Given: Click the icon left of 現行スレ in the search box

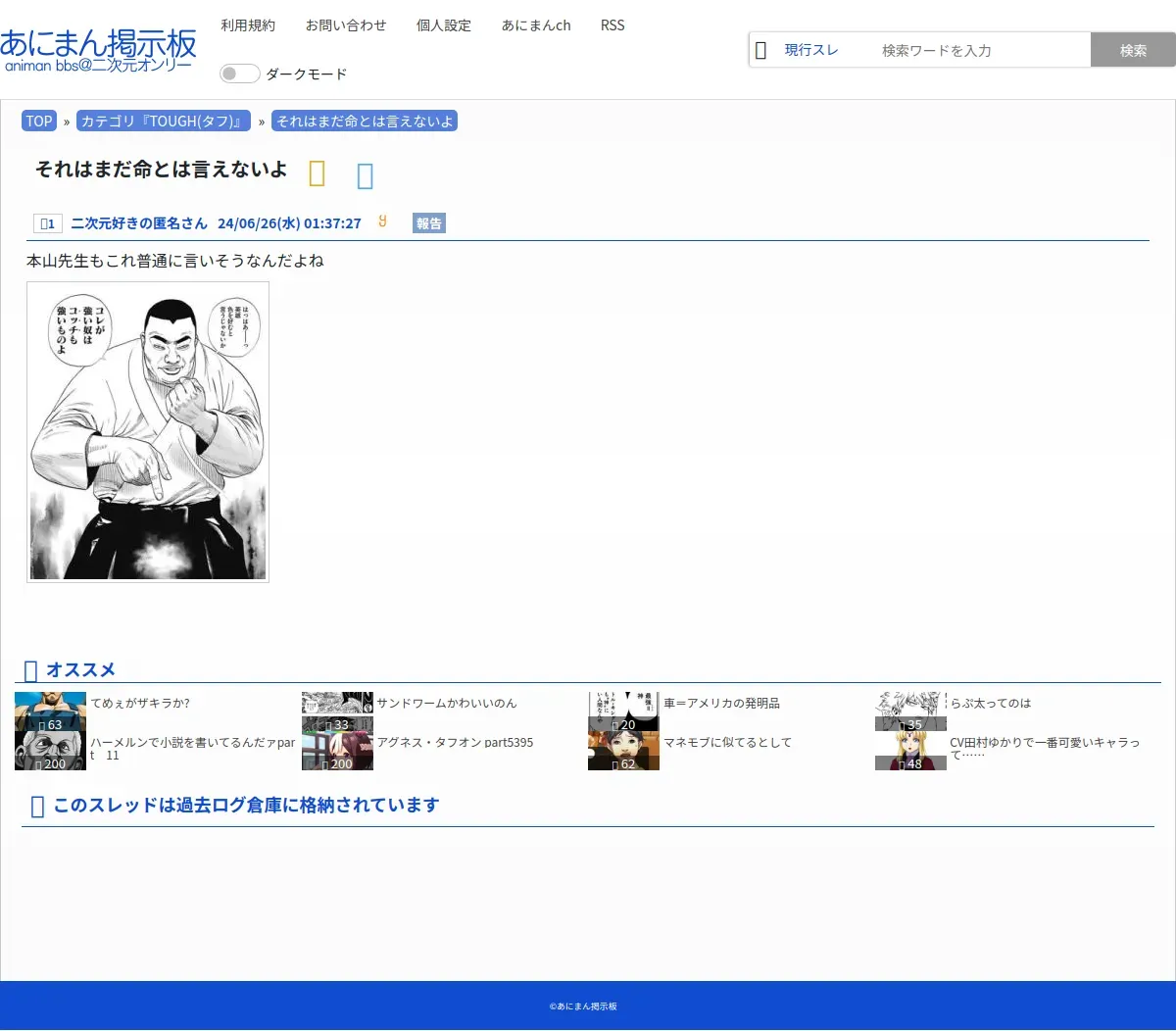Looking at the screenshot, I should pyautogui.click(x=760, y=50).
